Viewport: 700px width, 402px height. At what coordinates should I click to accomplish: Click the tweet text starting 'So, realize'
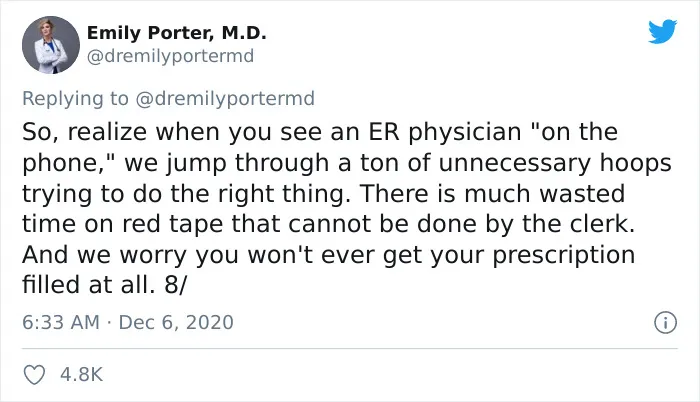[346, 208]
